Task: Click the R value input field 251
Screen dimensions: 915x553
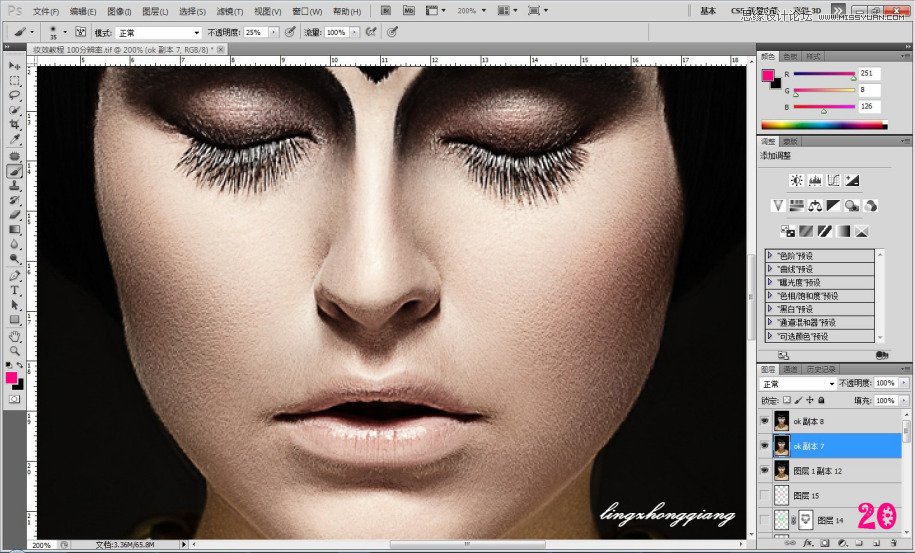Action: pyautogui.click(x=869, y=74)
